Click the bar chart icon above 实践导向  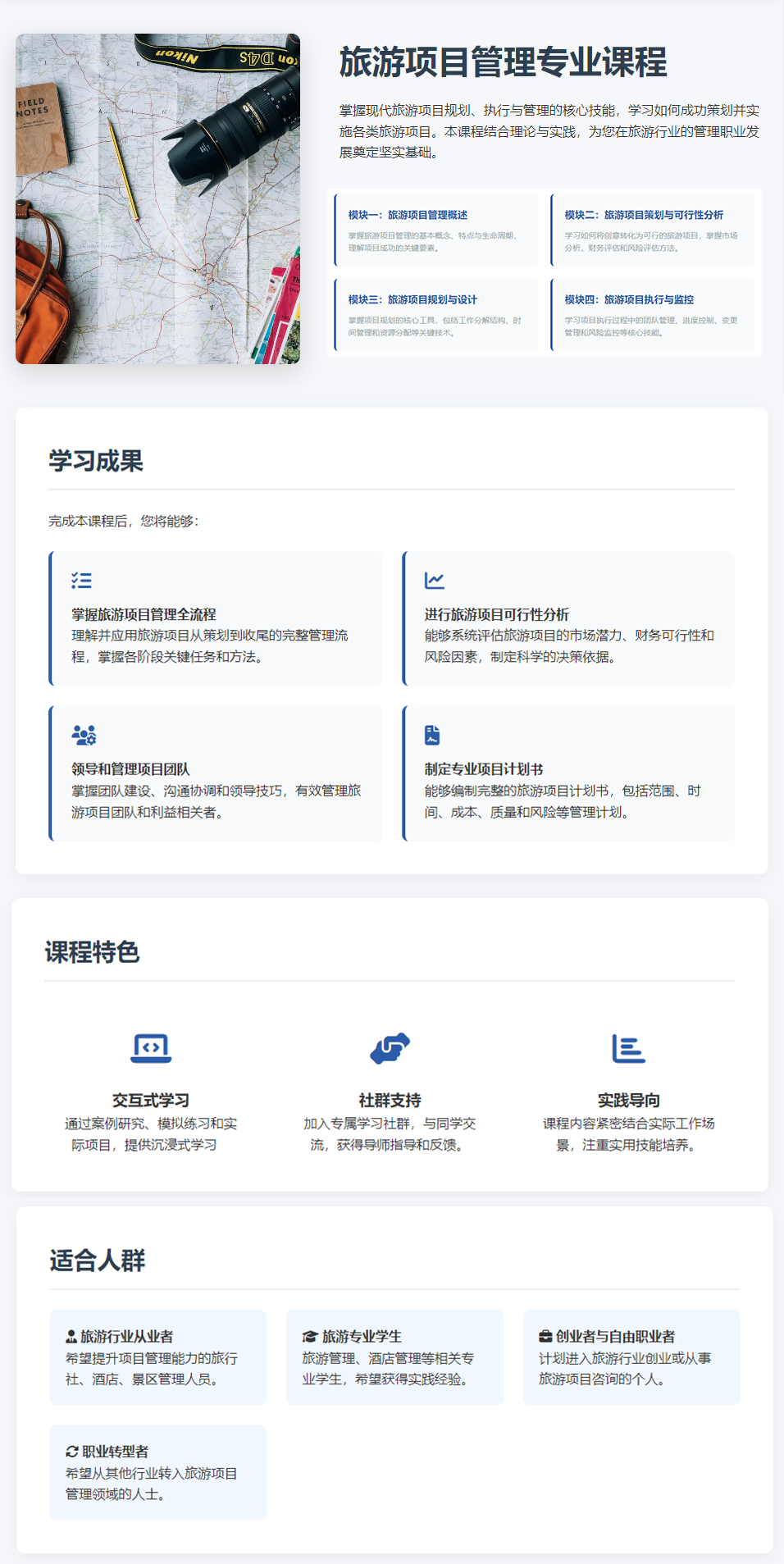coord(628,1048)
